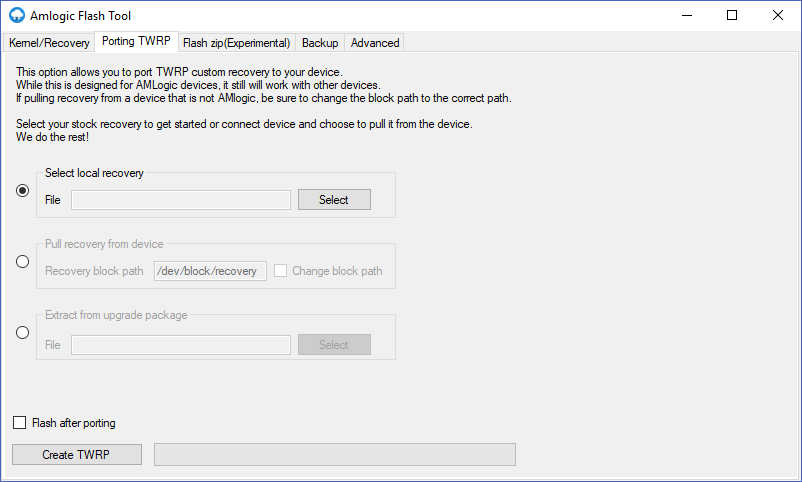Click the Create TWRP button

[x=77, y=454]
